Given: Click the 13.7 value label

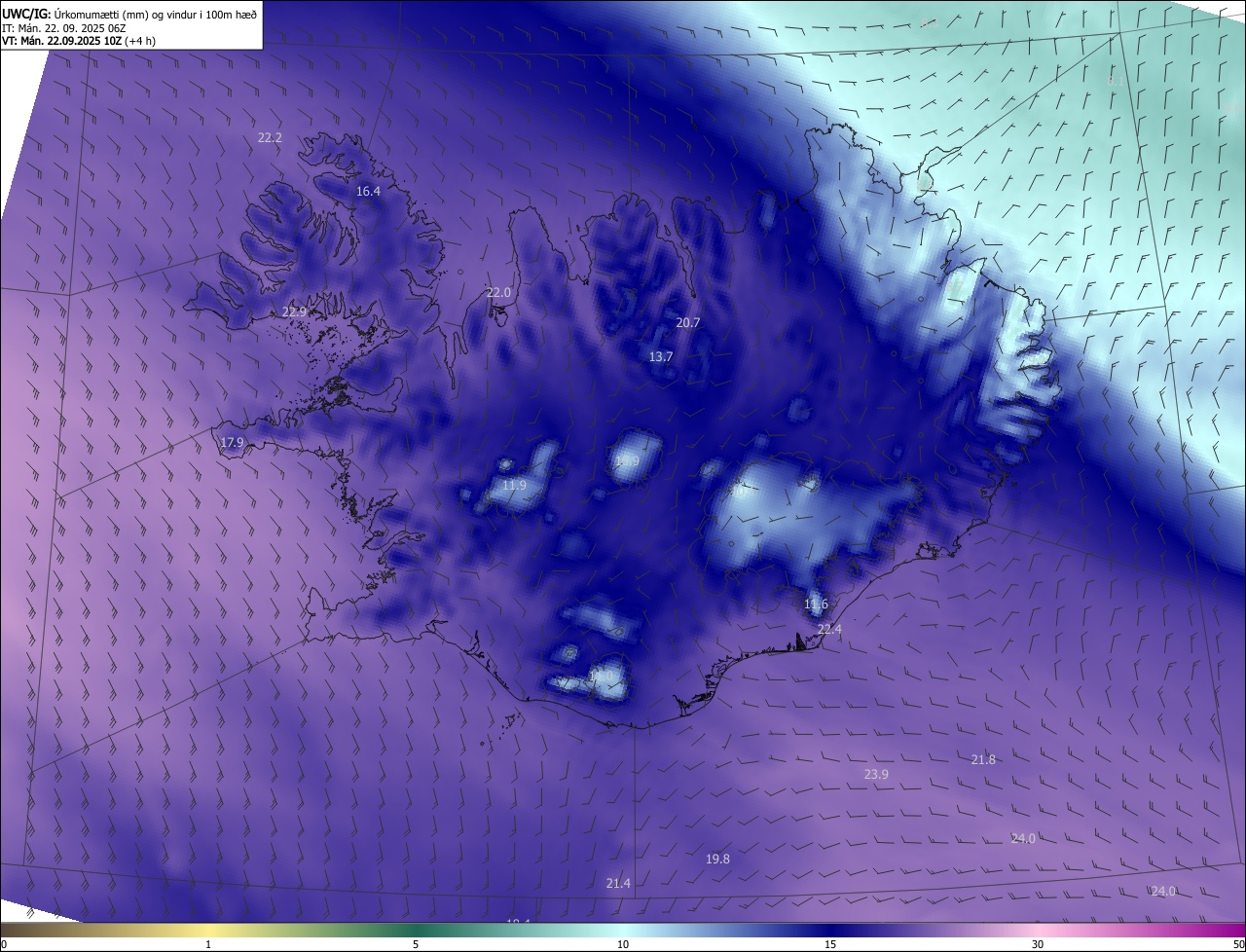Looking at the screenshot, I should [x=661, y=357].
